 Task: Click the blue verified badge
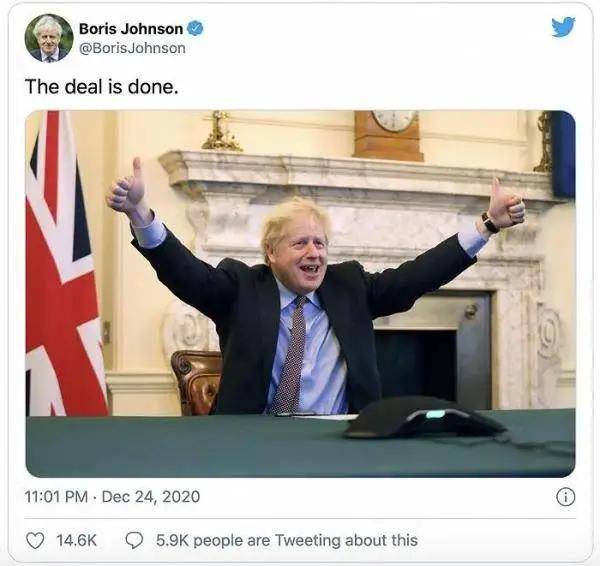click(x=195, y=29)
